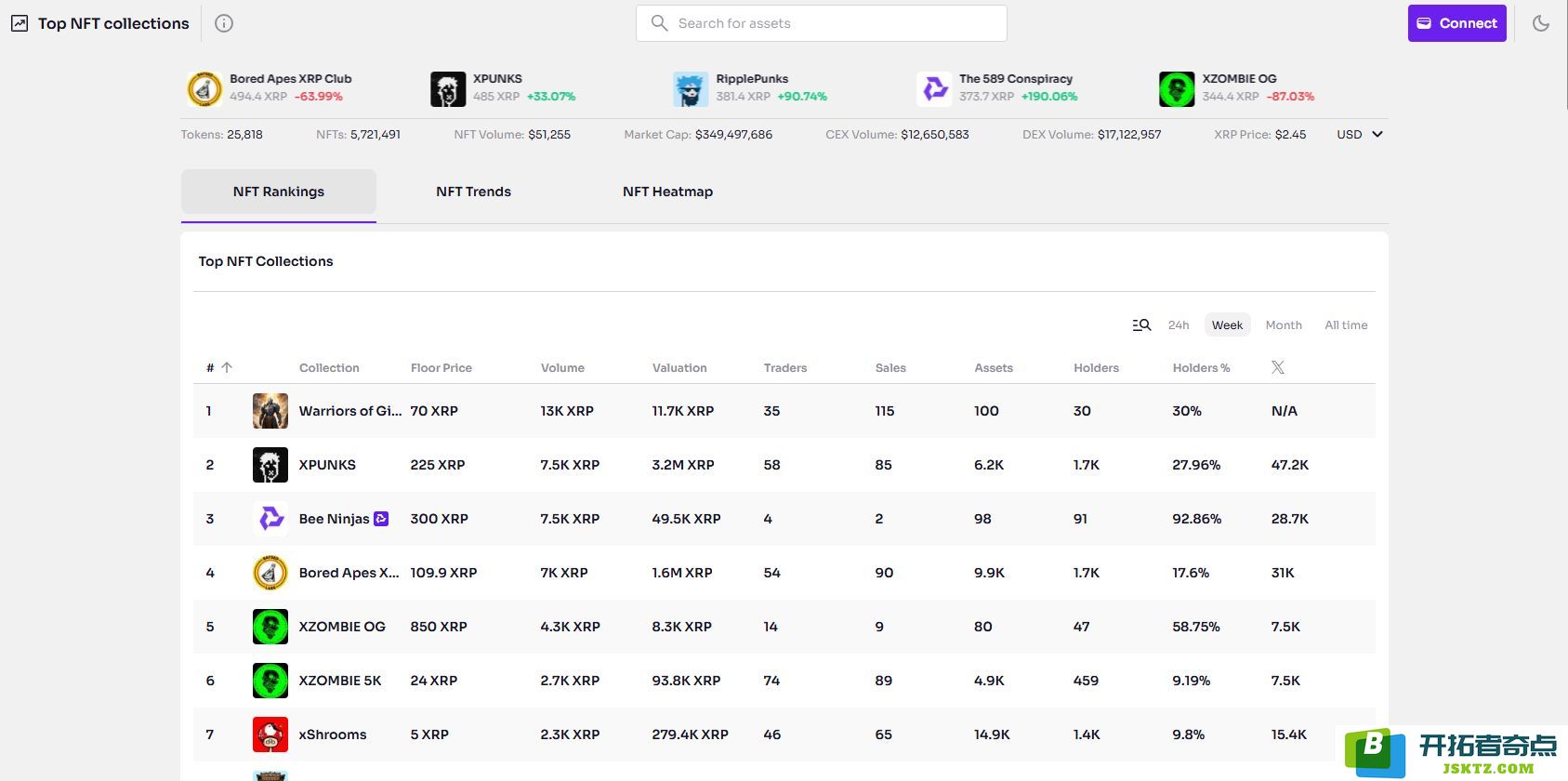Open XPUNKS ticker avatar at top
This screenshot has width=1568, height=781.
[x=448, y=88]
